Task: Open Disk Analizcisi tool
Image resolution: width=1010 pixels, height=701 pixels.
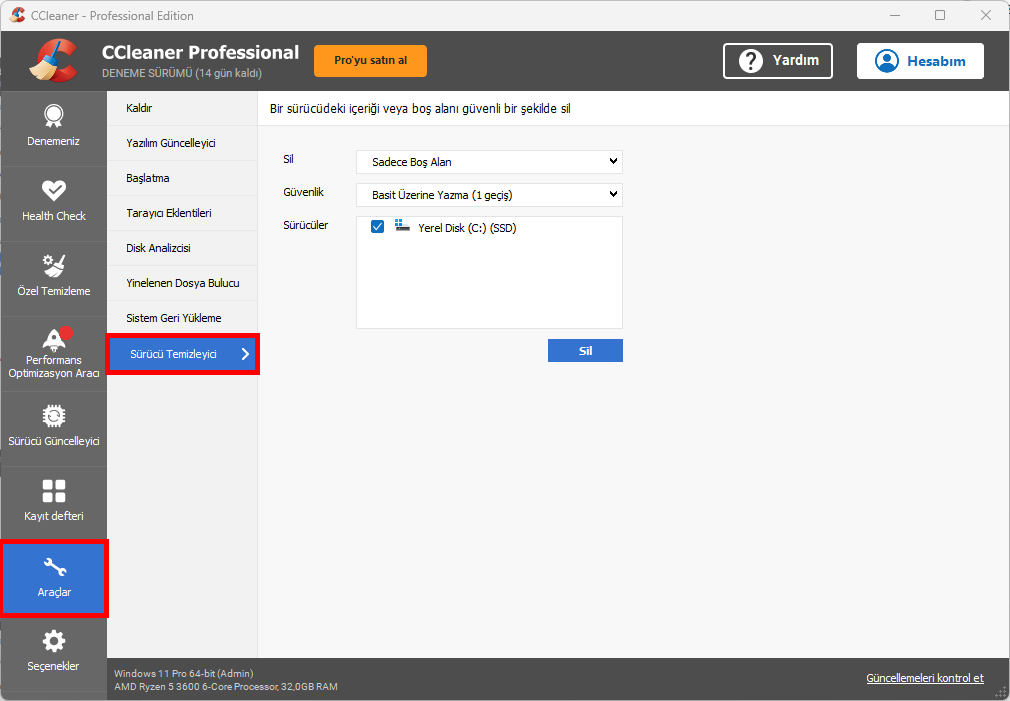Action: click(x=158, y=248)
